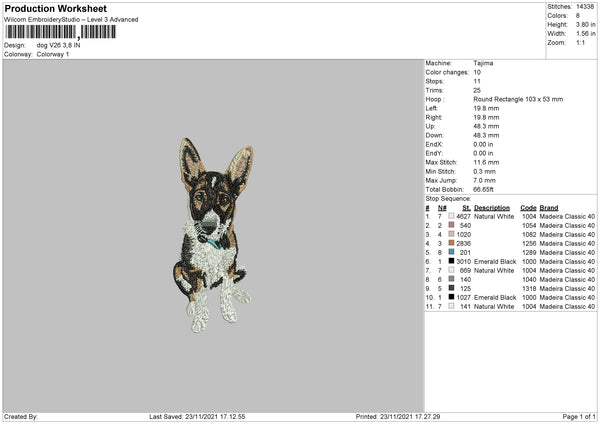Image resolution: width=600 pixels, height=424 pixels.
Task: Click the dog embroidery design preview
Action: [x=213, y=235]
